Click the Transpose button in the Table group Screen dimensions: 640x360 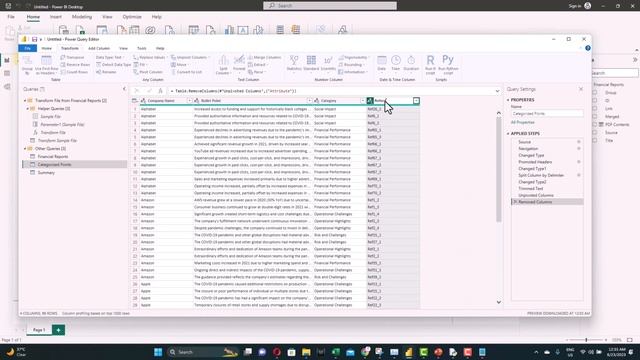[72, 58]
